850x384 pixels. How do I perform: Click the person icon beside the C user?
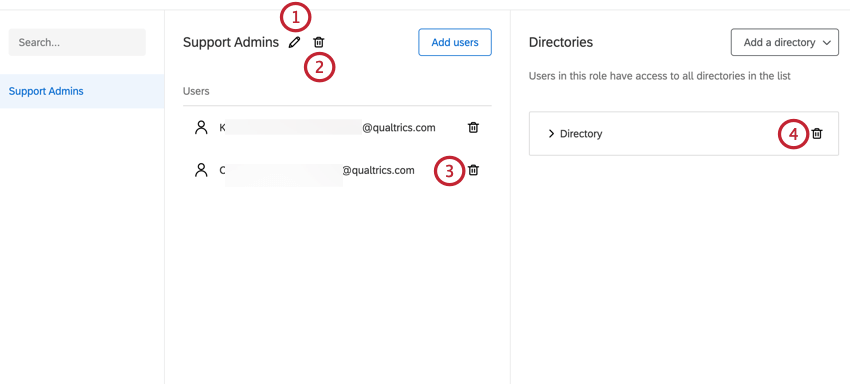[x=201, y=170]
